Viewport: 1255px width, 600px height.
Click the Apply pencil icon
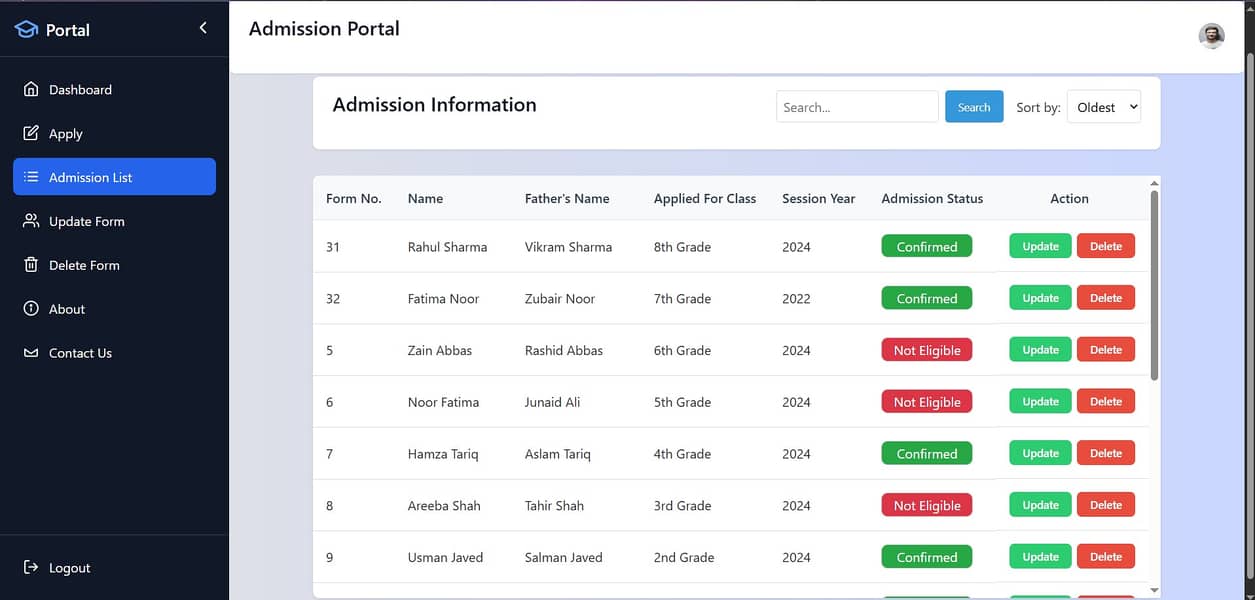31,133
